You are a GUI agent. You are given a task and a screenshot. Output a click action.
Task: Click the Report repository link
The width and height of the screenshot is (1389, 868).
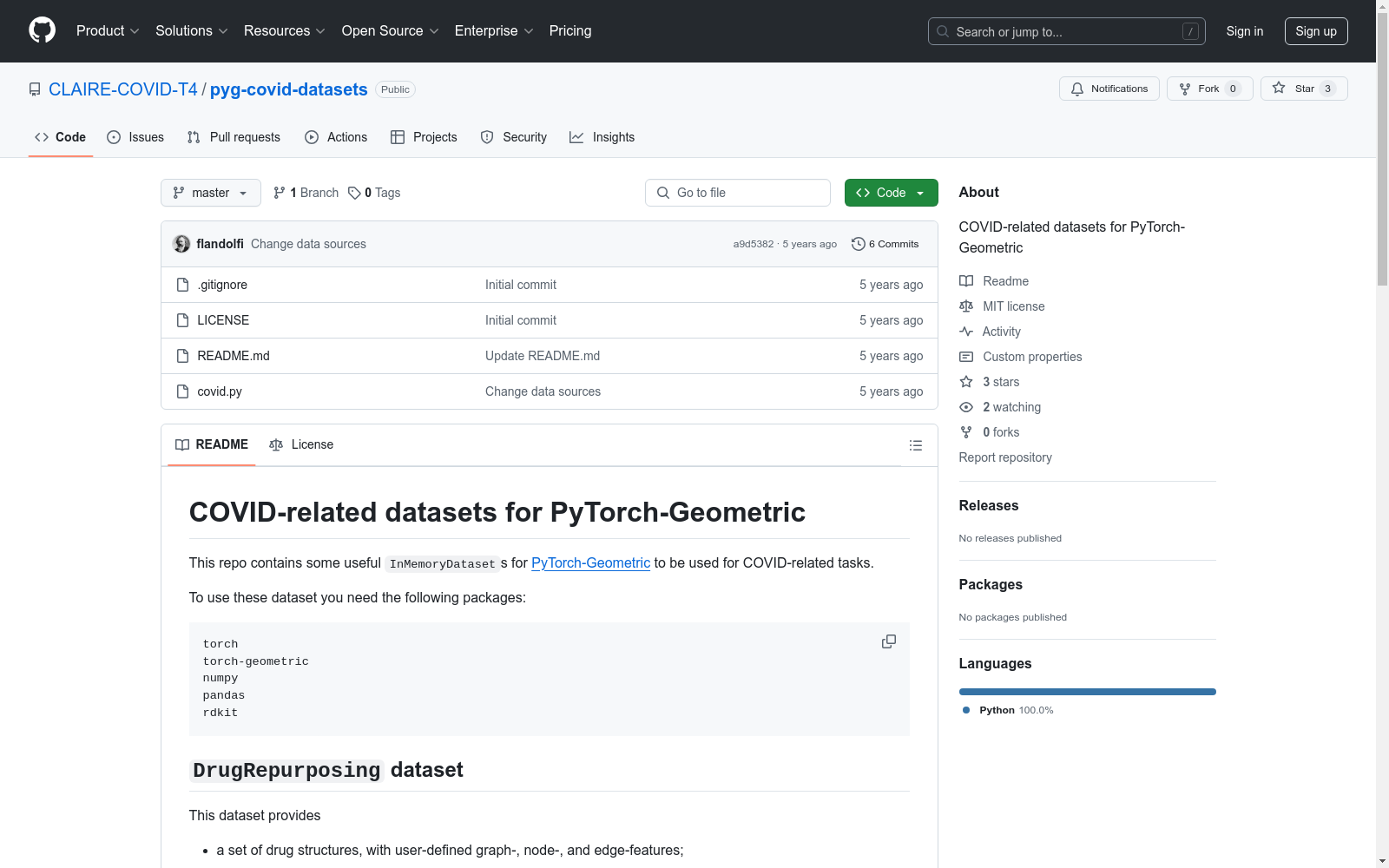point(1005,457)
